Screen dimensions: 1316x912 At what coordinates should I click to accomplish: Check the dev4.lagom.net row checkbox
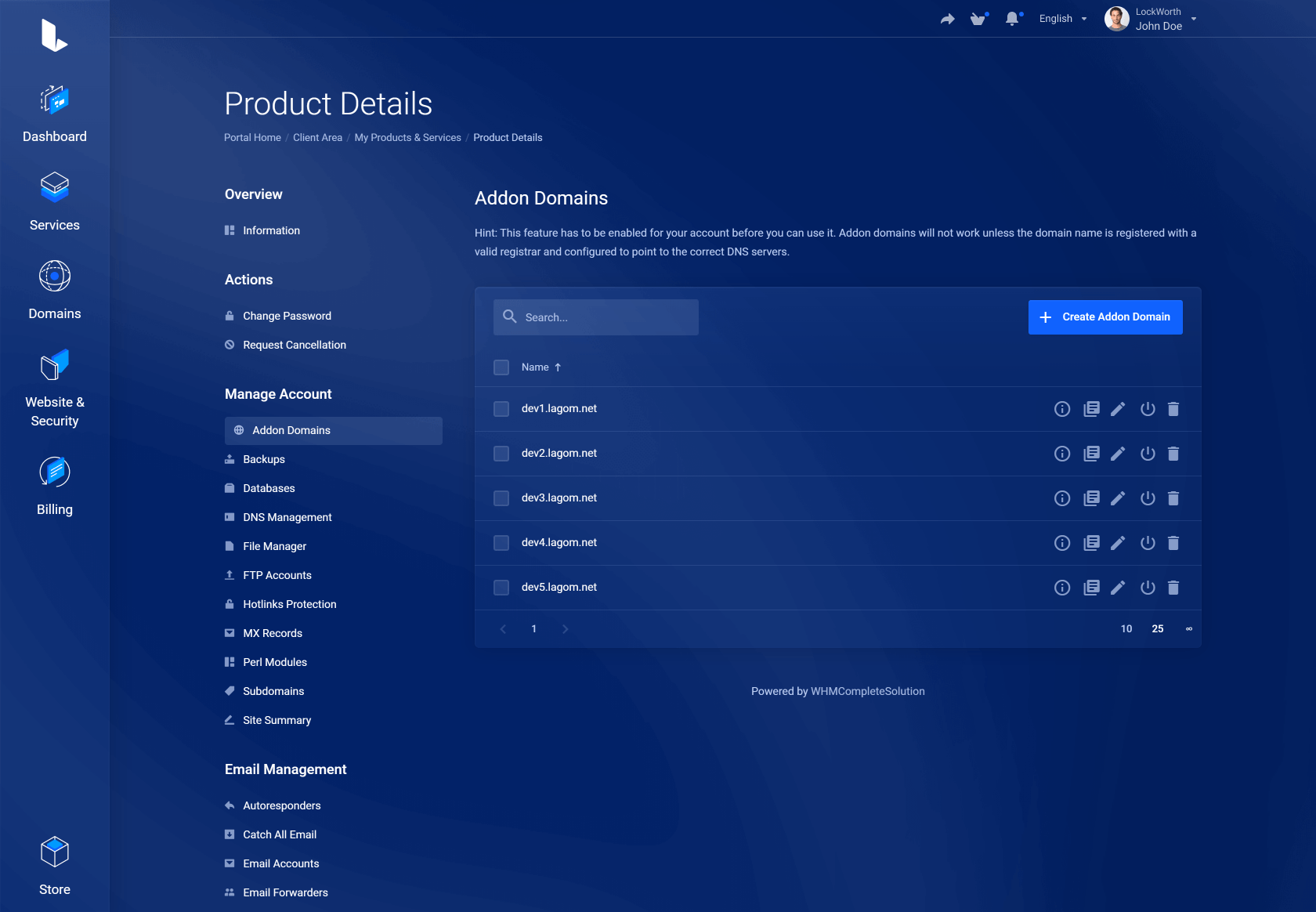pos(501,543)
